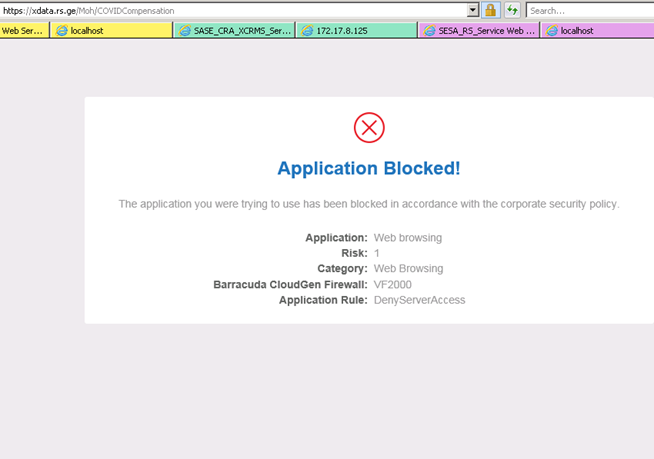The width and height of the screenshot is (654, 459).
Task: Click the Risk value 1
Action: click(377, 253)
